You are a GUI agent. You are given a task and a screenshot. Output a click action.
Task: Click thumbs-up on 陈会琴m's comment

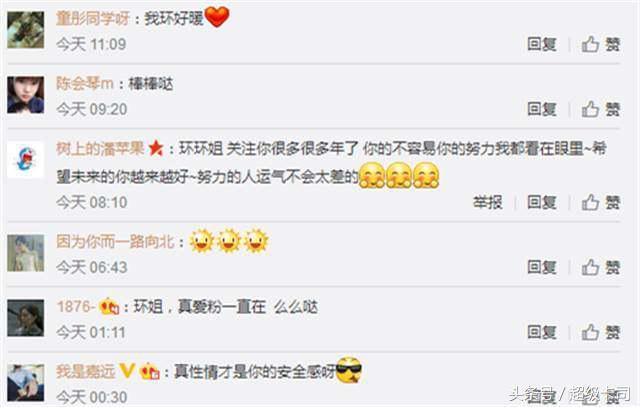click(x=601, y=109)
